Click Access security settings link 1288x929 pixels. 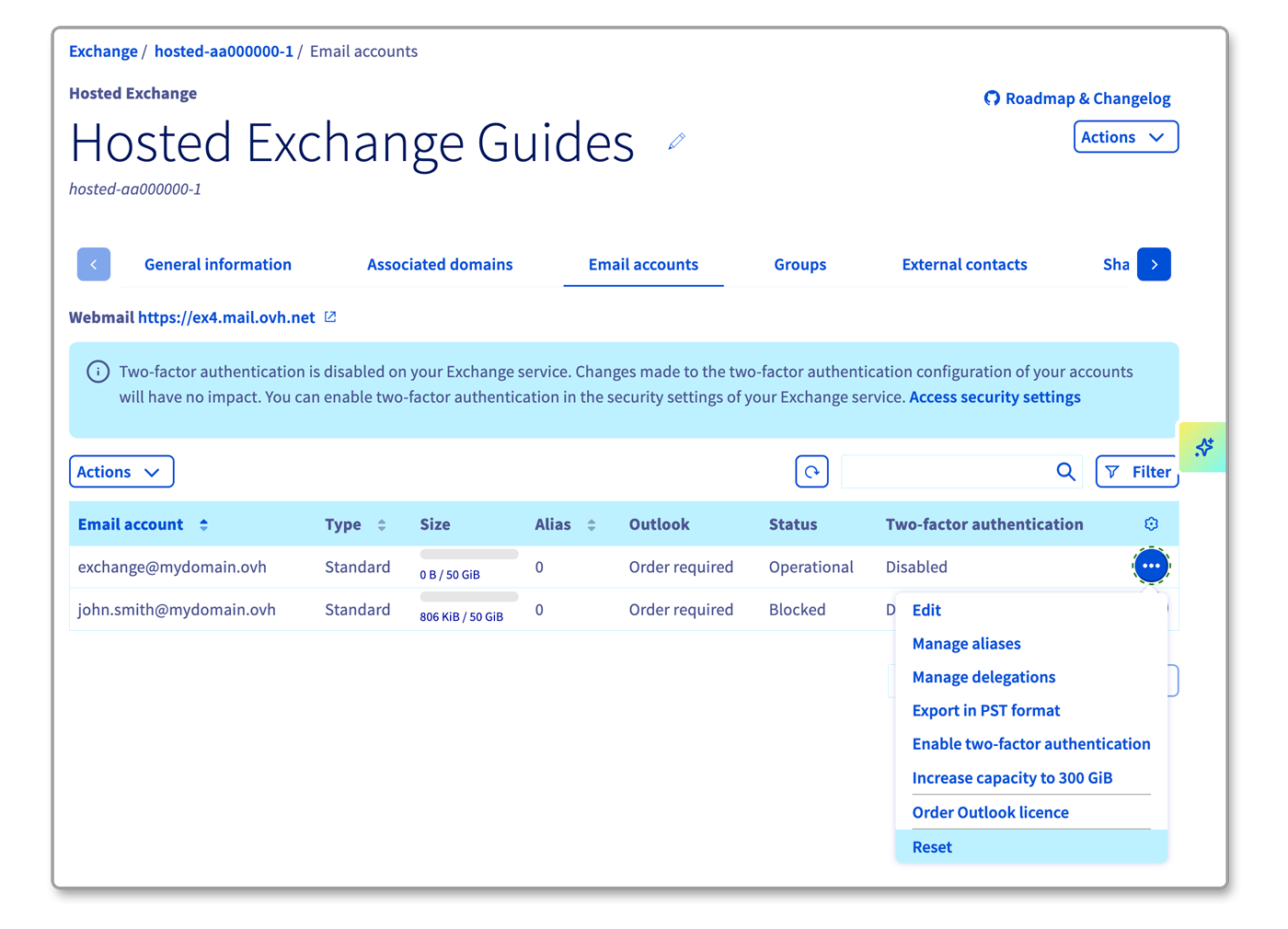point(995,397)
